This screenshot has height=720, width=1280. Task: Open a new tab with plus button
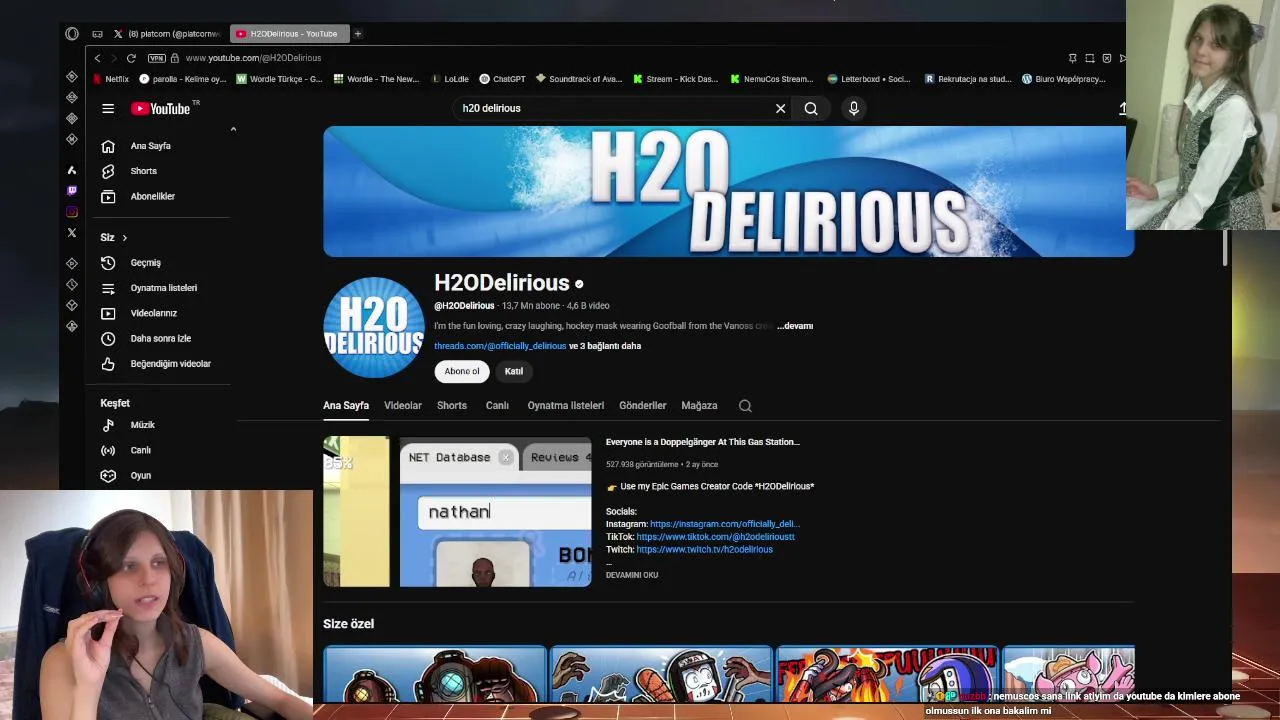pos(358,34)
